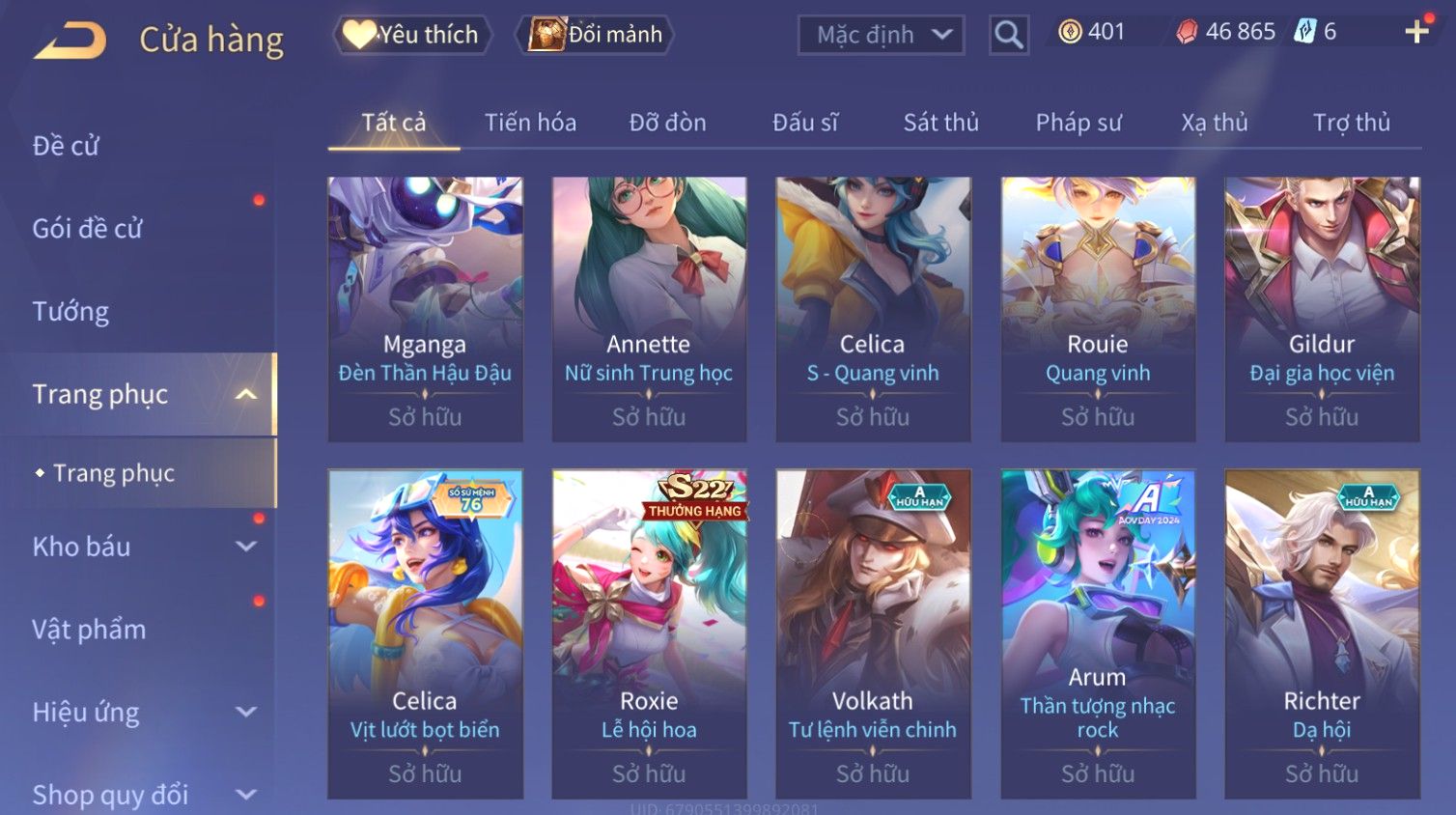The height and width of the screenshot is (815, 1456).
Task: Expand the Shop quy đổi section
Action: (246, 795)
